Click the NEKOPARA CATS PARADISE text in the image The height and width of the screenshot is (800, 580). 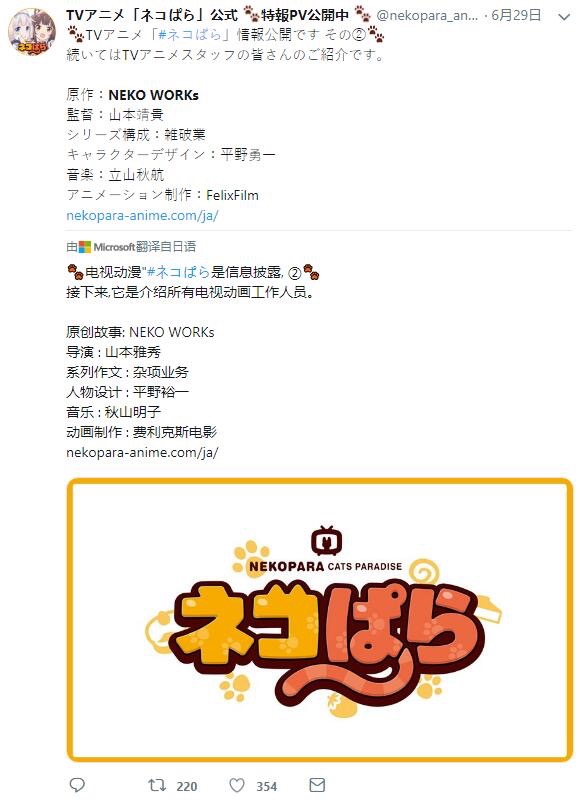325,566
